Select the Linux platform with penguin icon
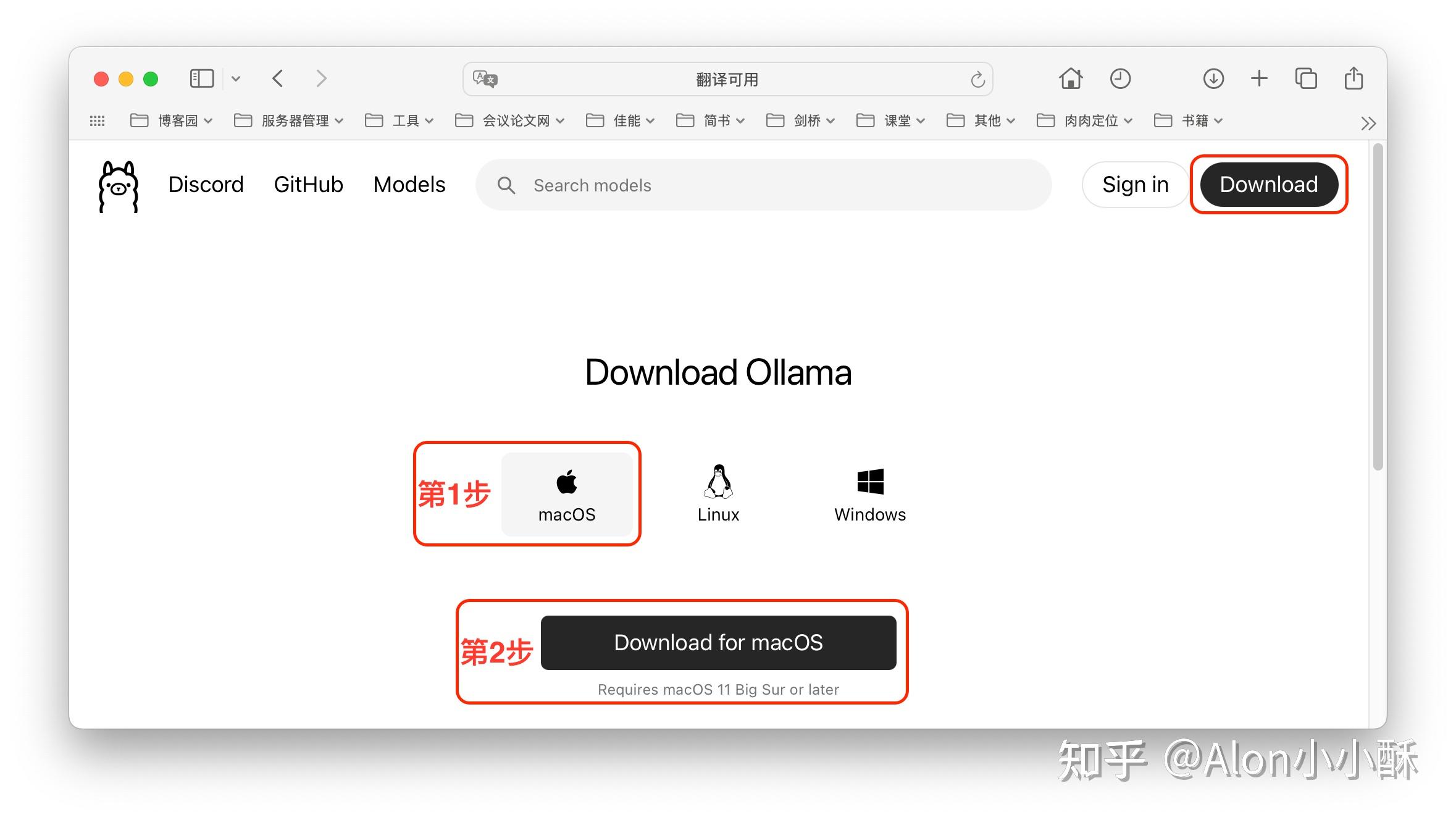The width and height of the screenshot is (1456, 820). (718, 493)
